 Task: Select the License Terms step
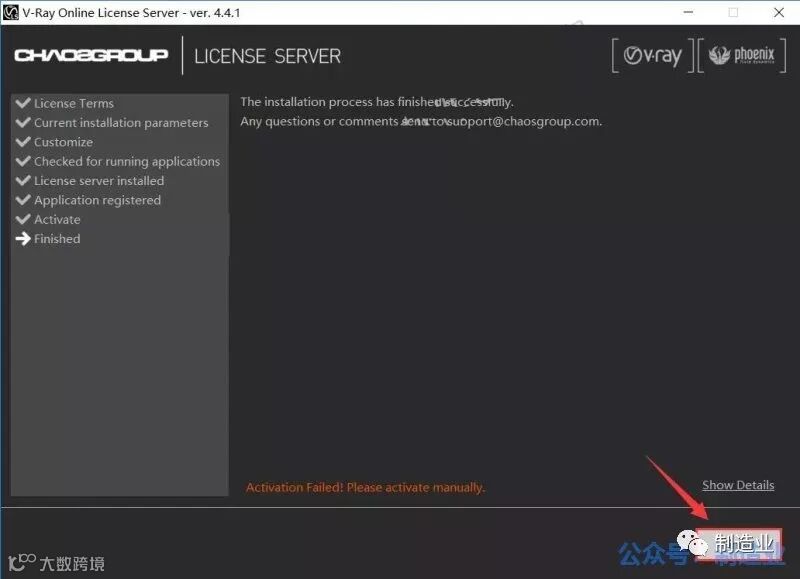[x=74, y=103]
